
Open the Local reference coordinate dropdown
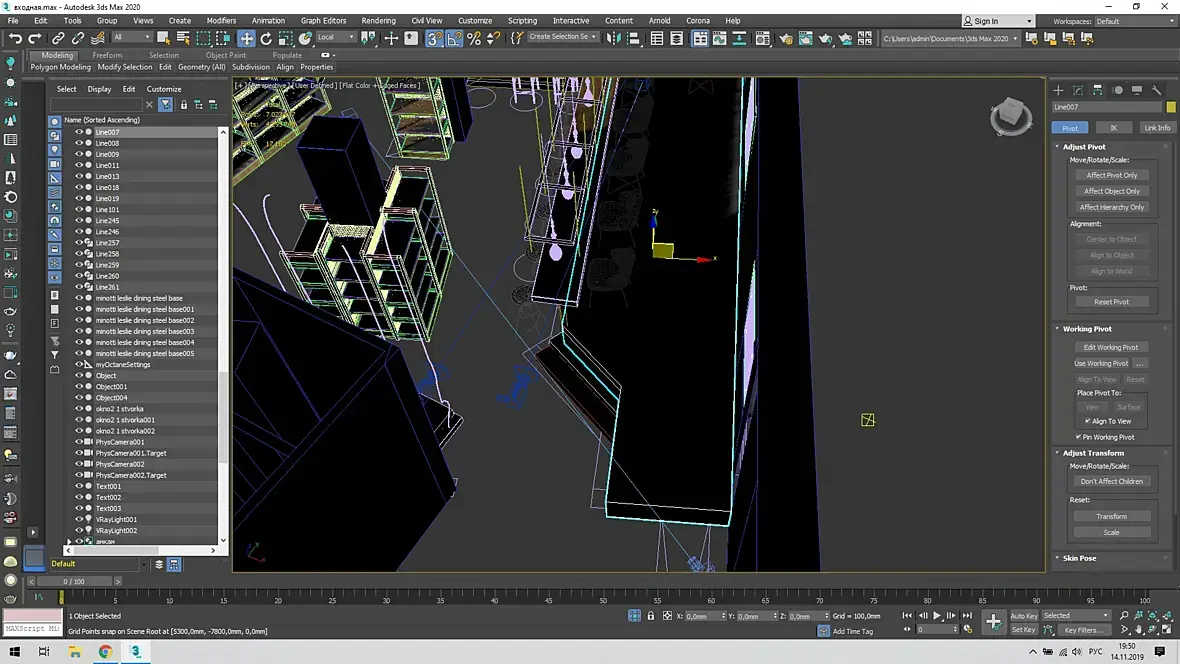336,37
